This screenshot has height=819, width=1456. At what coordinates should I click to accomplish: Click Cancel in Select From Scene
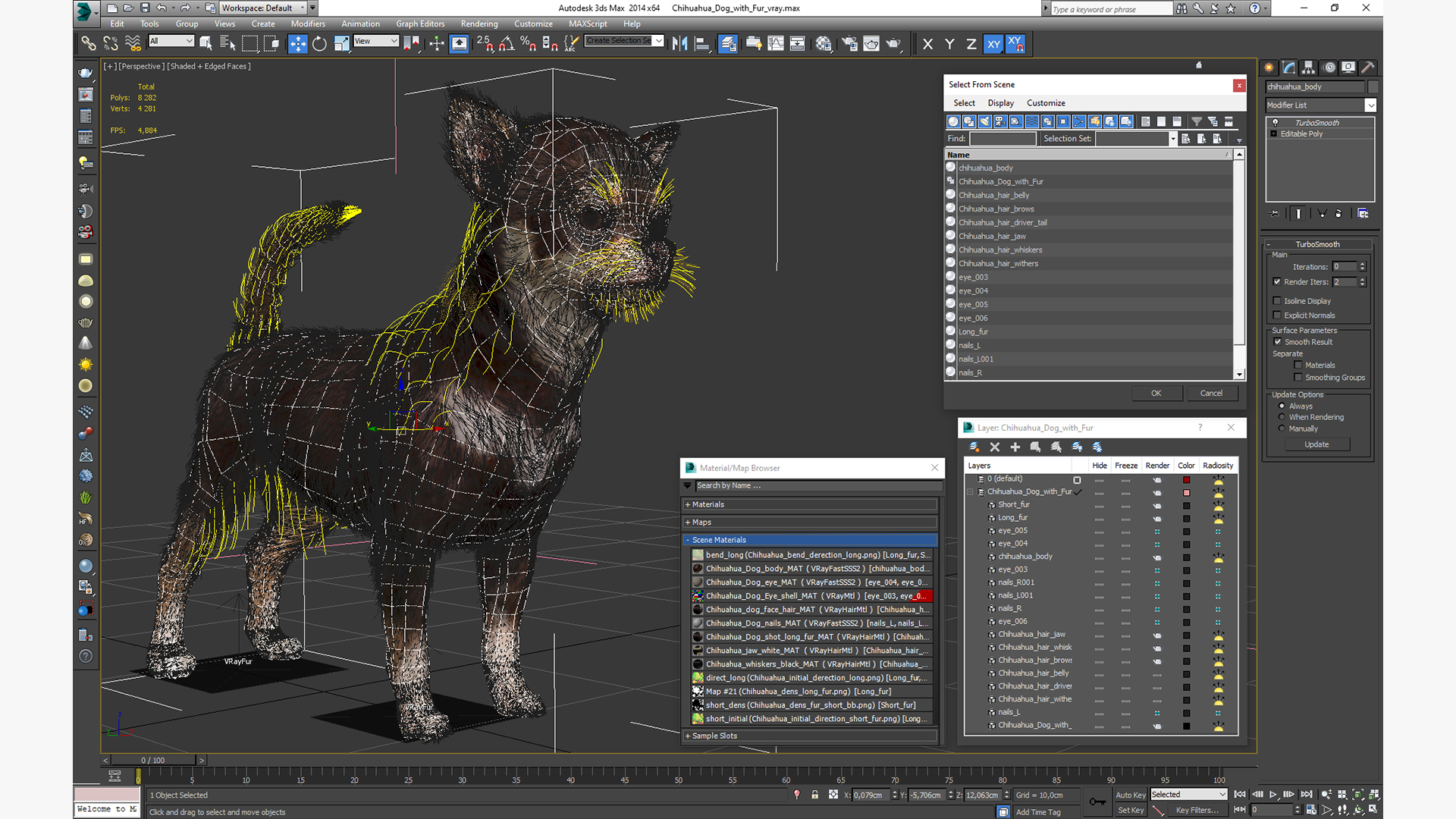point(1211,393)
